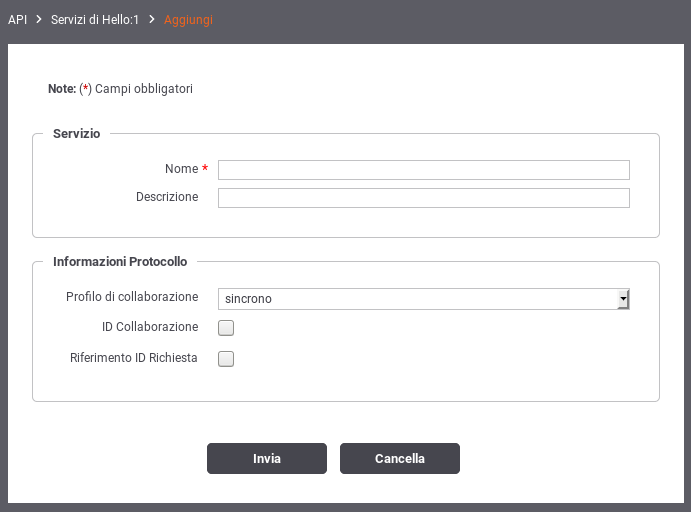Click the Nome field label
The width and height of the screenshot is (691, 512).
click(x=182, y=169)
